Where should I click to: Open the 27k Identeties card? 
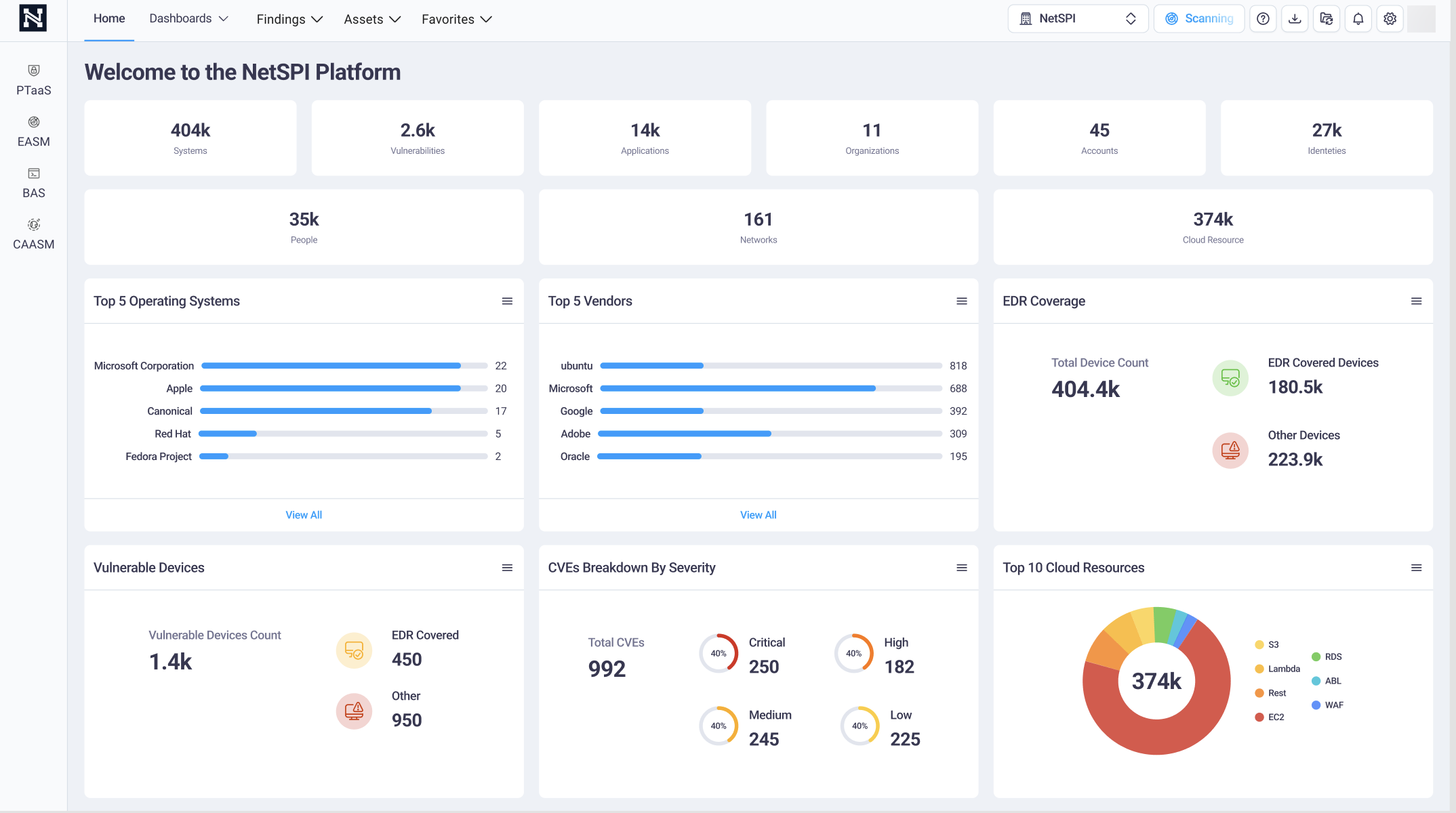point(1327,138)
